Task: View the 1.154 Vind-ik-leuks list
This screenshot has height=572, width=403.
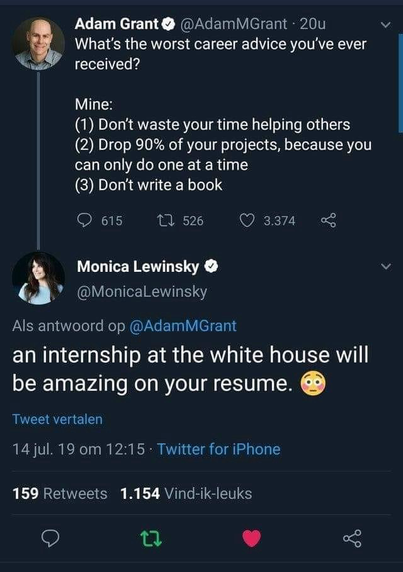Action: coord(186,494)
